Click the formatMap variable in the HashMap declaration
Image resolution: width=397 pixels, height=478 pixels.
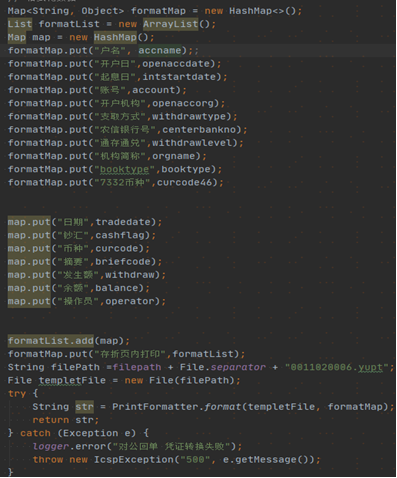(x=158, y=11)
